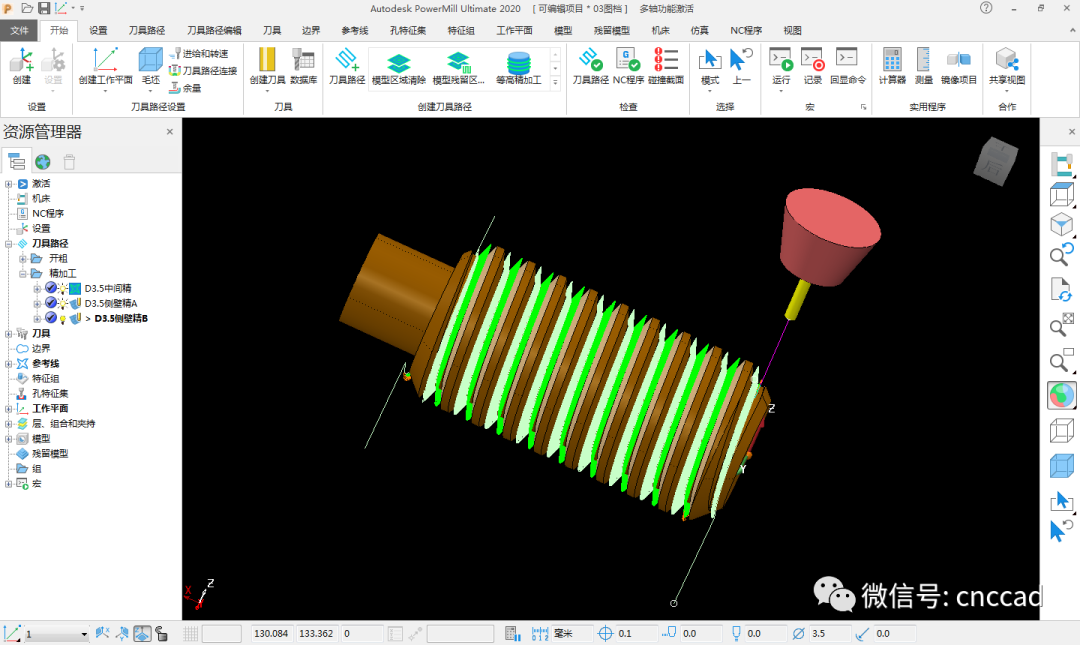Click the 刀具路径 strategy icon in 创建刀具路径 group
Viewport: 1080px width, 645px height.
[346, 66]
